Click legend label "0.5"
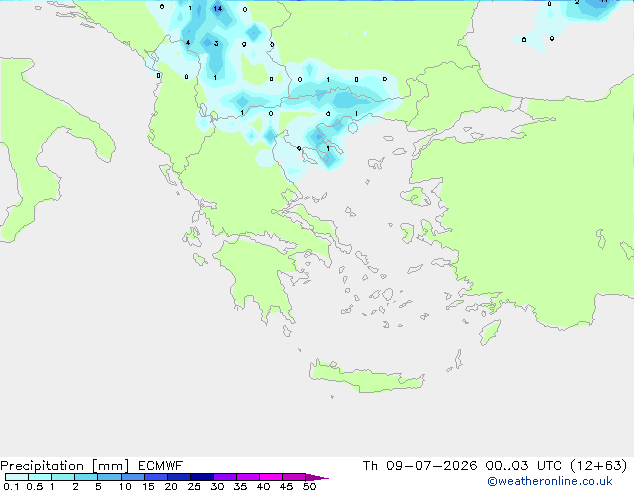The width and height of the screenshot is (634, 490). [34, 486]
